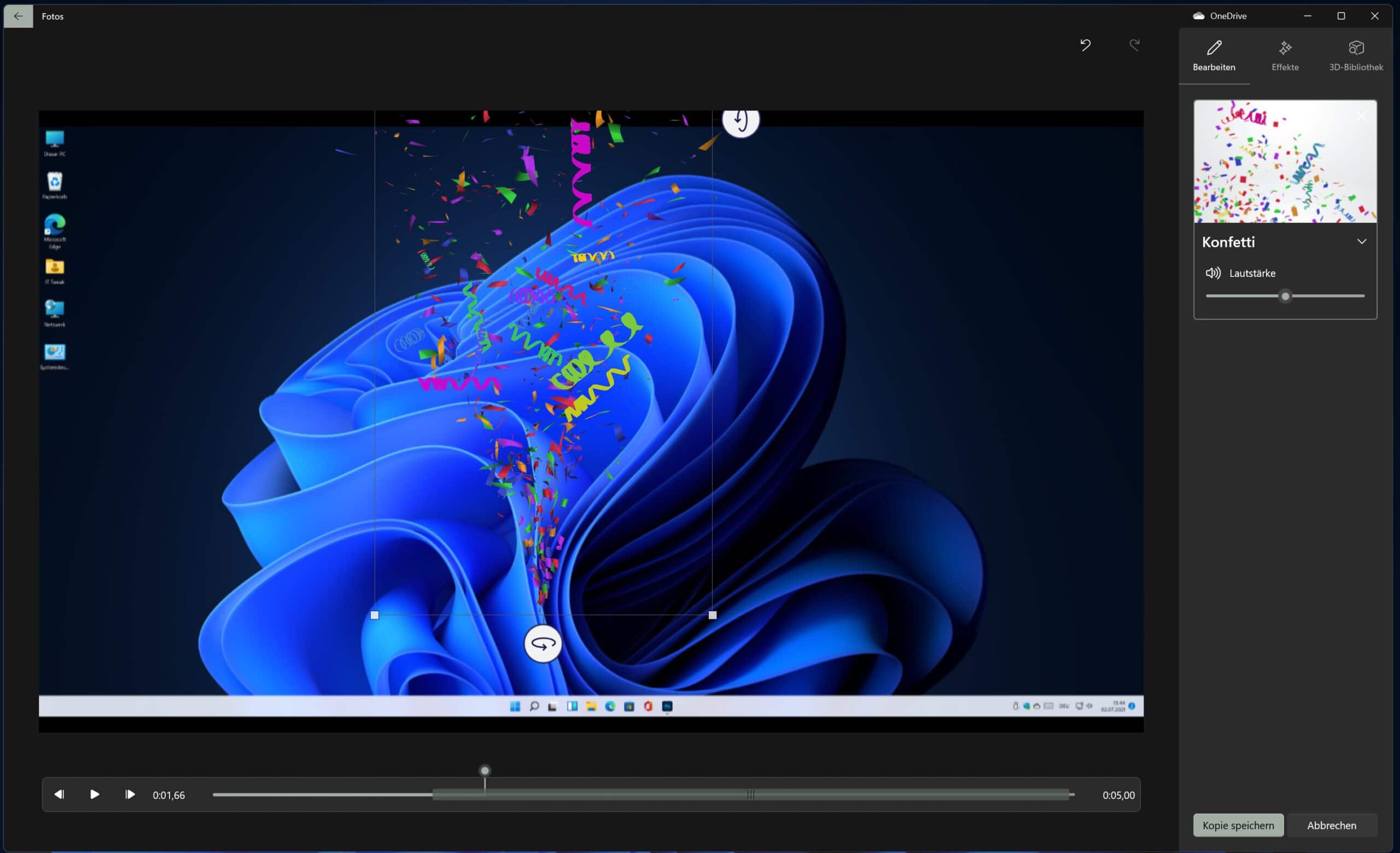This screenshot has width=1400, height=853.
Task: Step back one frame
Action: (x=59, y=794)
